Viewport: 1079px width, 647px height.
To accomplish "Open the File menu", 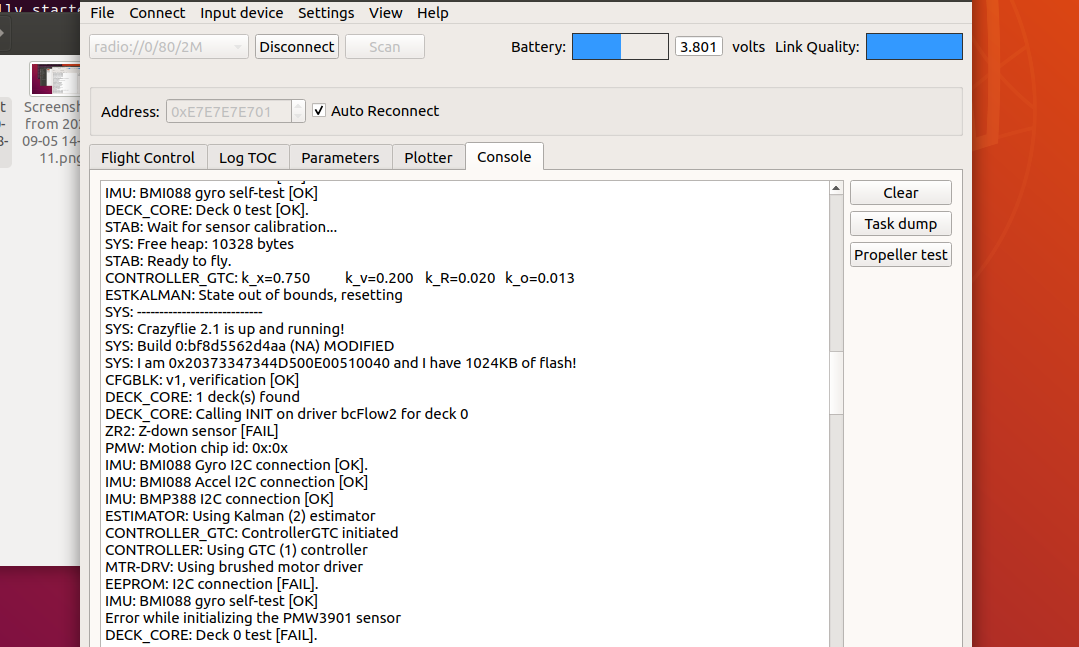I will 102,13.
